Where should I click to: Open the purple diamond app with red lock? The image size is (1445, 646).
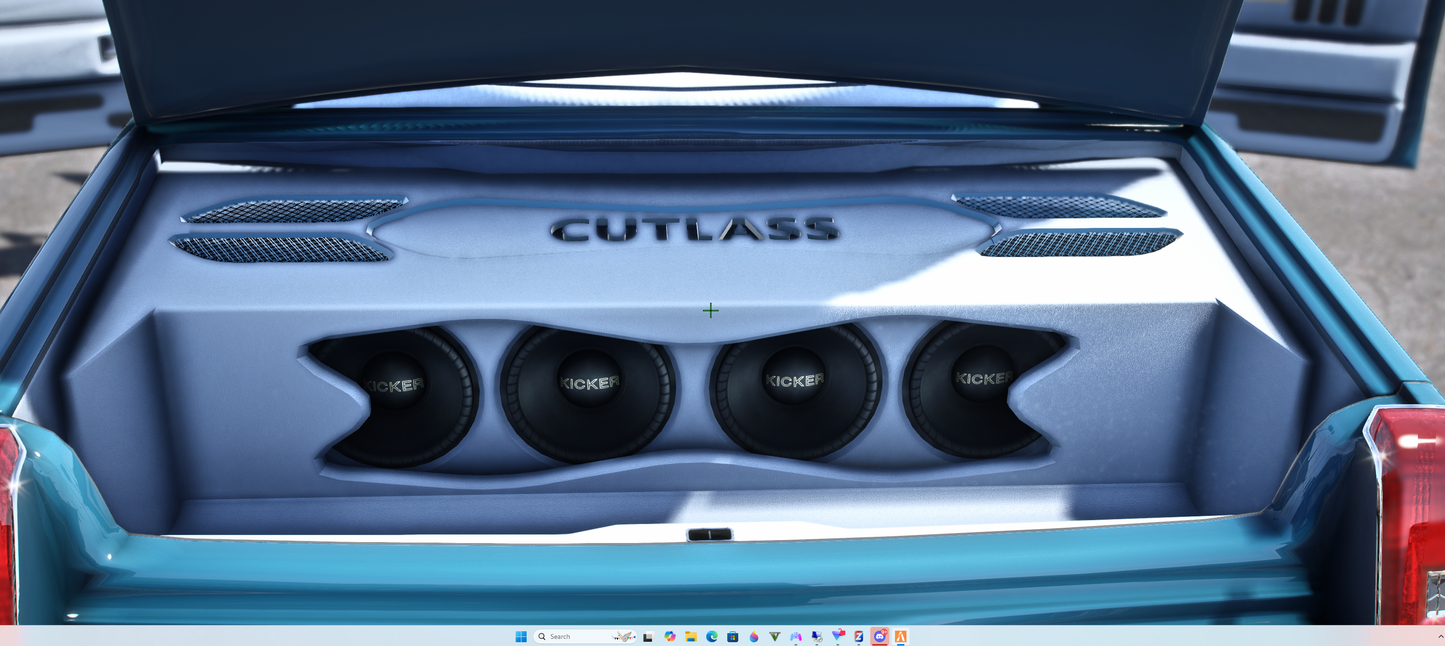[837, 636]
